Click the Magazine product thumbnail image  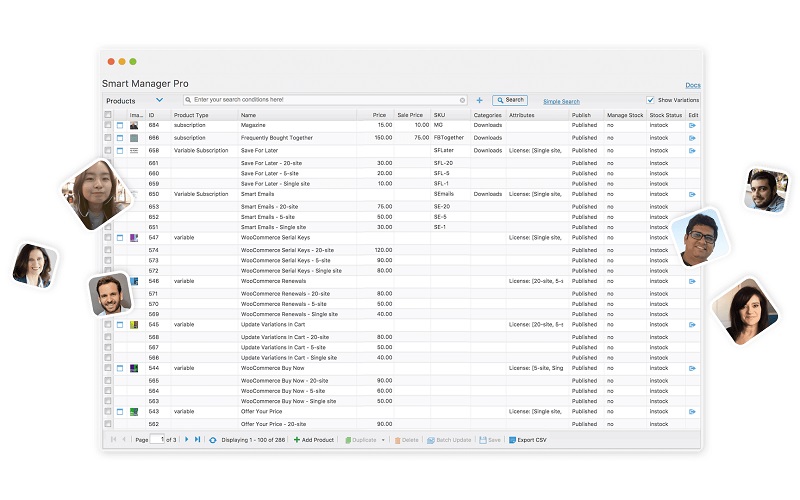click(134, 125)
